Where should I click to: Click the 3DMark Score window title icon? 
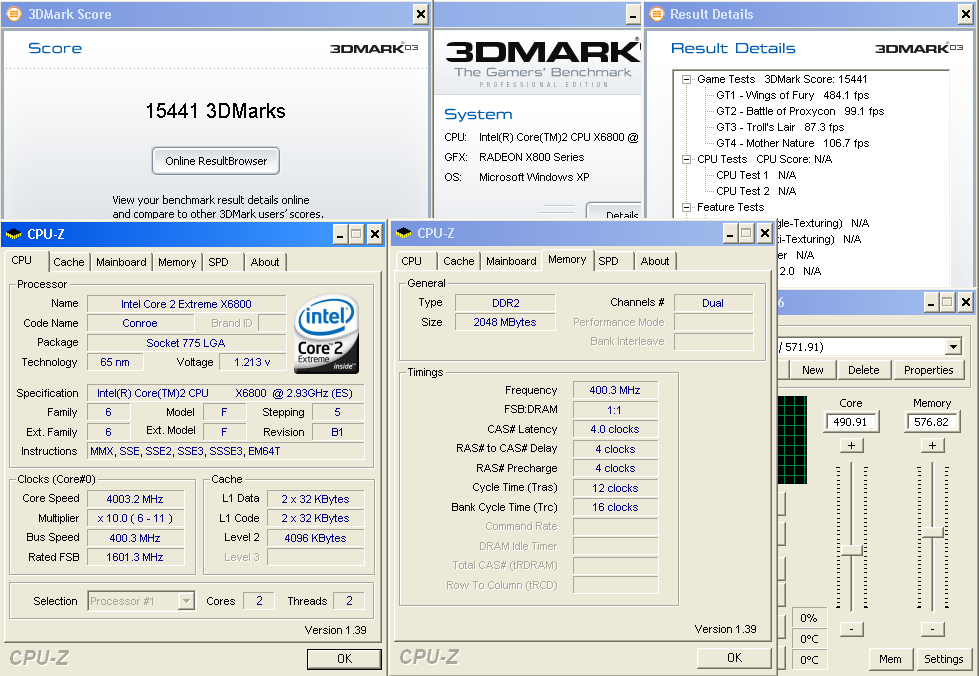click(x=14, y=14)
